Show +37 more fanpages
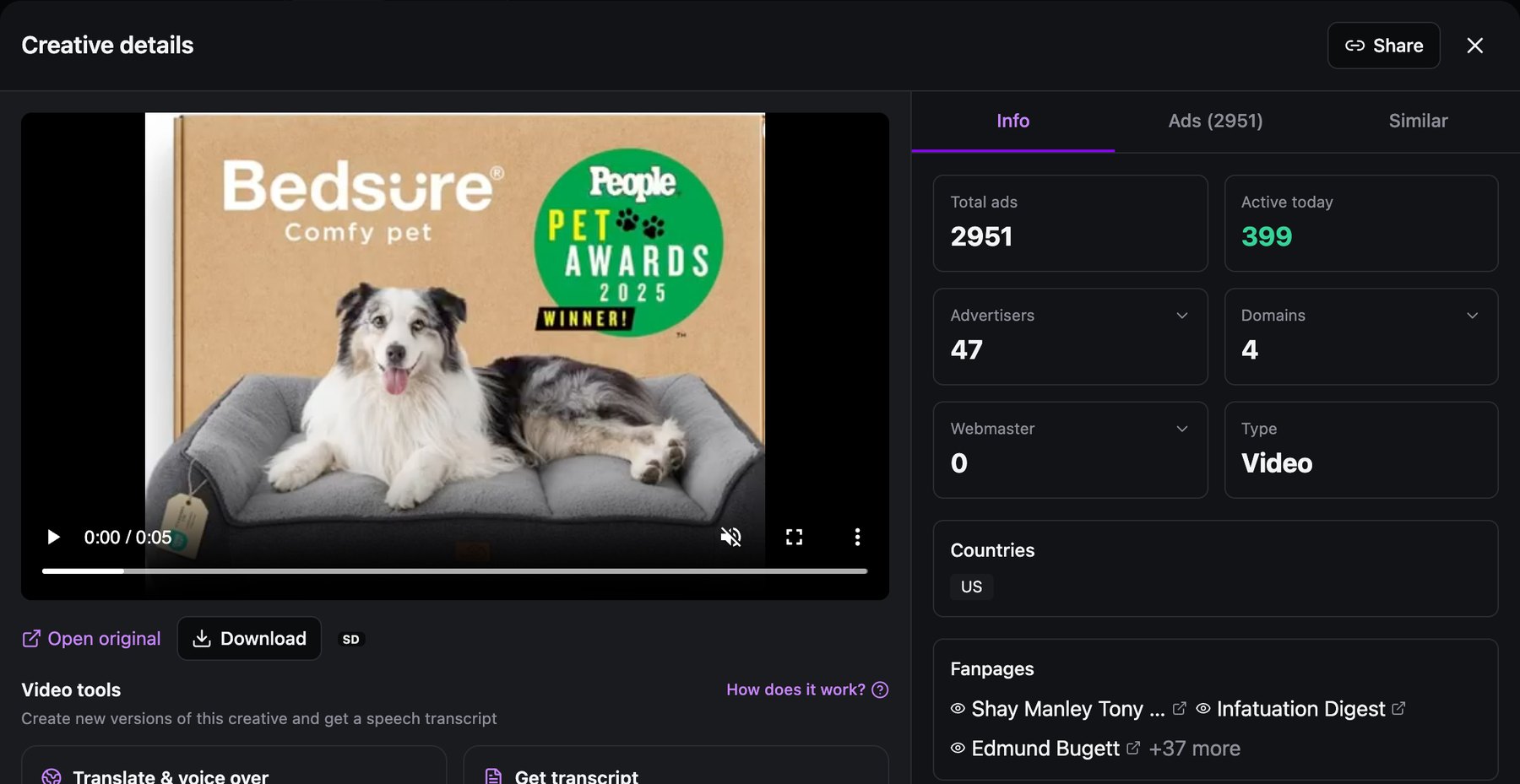 1194,749
